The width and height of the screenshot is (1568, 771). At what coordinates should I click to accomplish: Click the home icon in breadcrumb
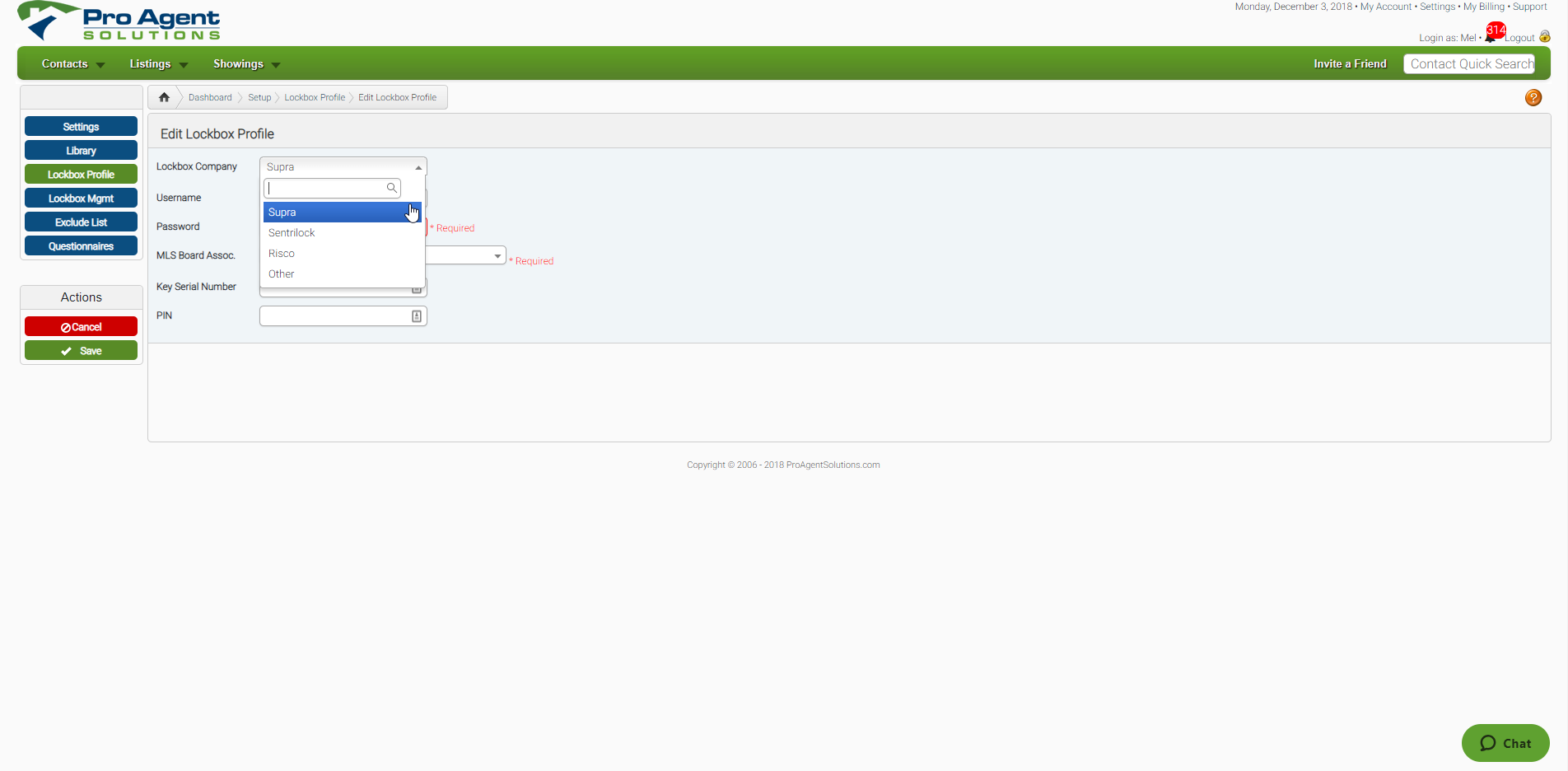[x=164, y=97]
